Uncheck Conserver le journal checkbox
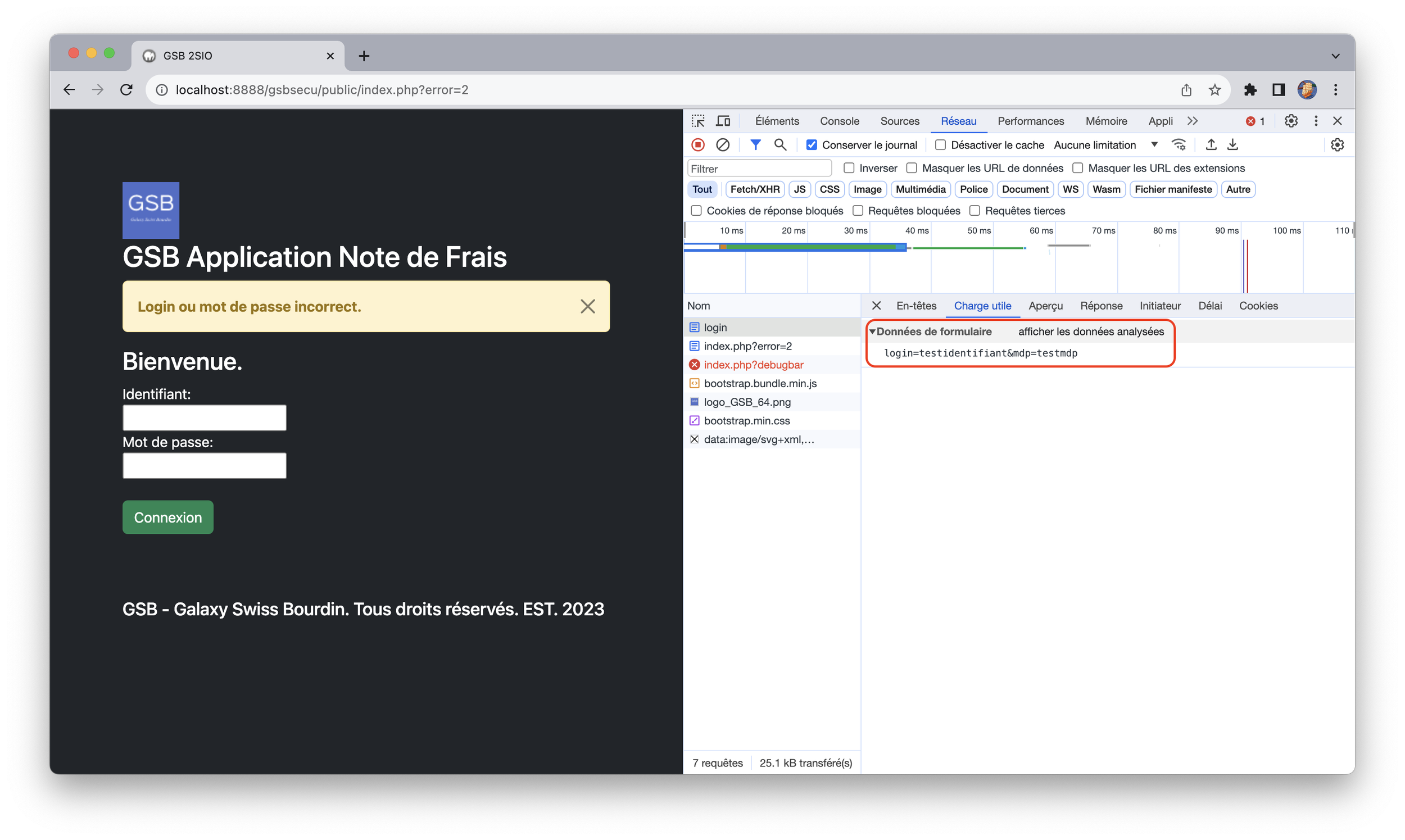This screenshot has height=840, width=1405. (811, 145)
